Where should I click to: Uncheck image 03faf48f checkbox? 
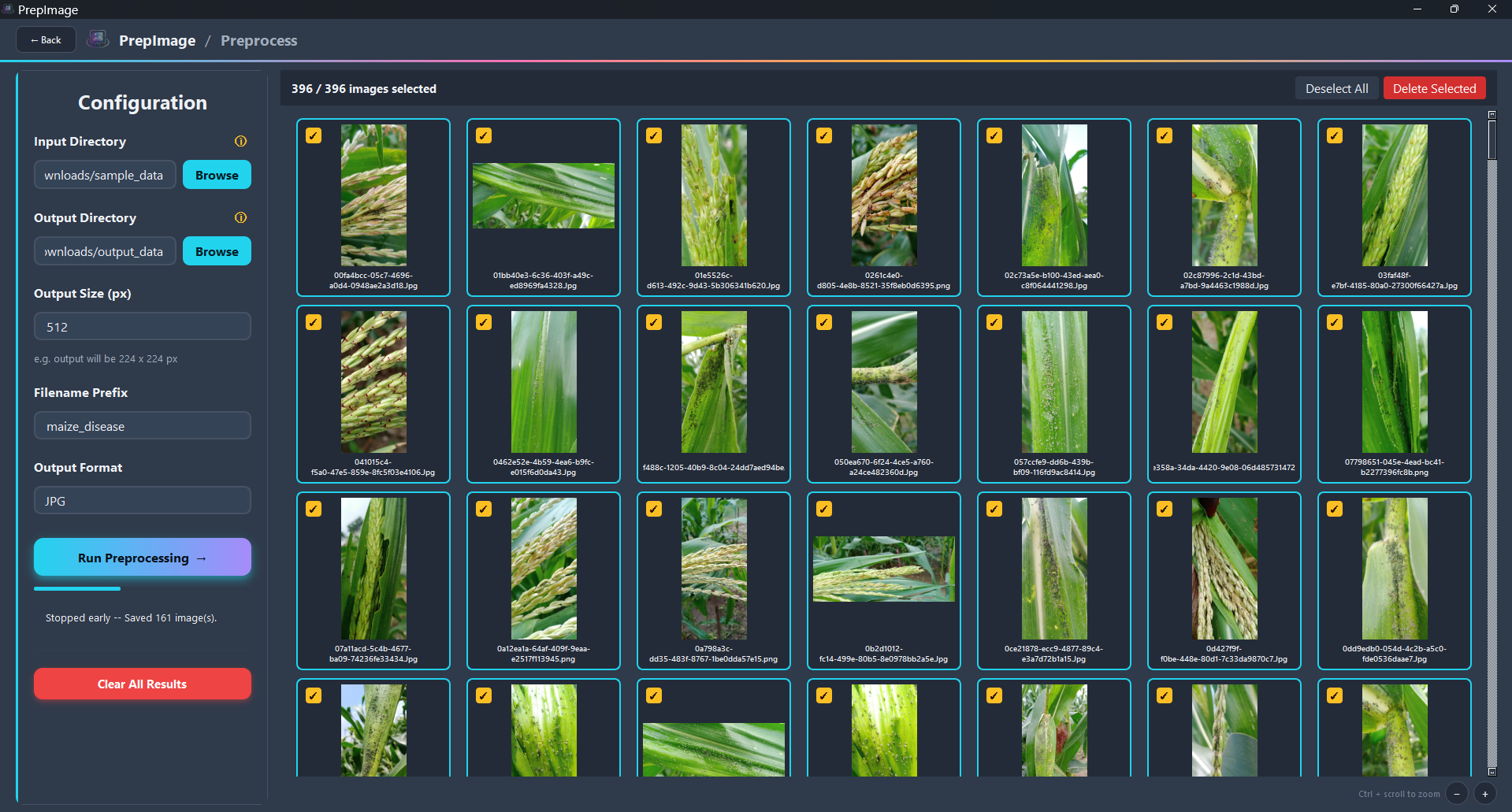[1335, 135]
